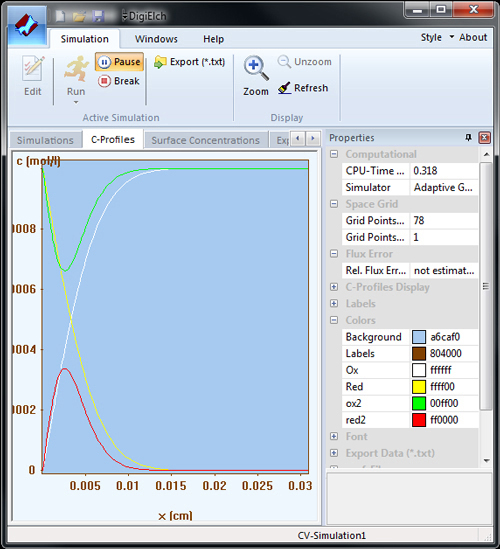Click the Zoom magnifier icon
This screenshot has width=500, height=549.
point(256,68)
